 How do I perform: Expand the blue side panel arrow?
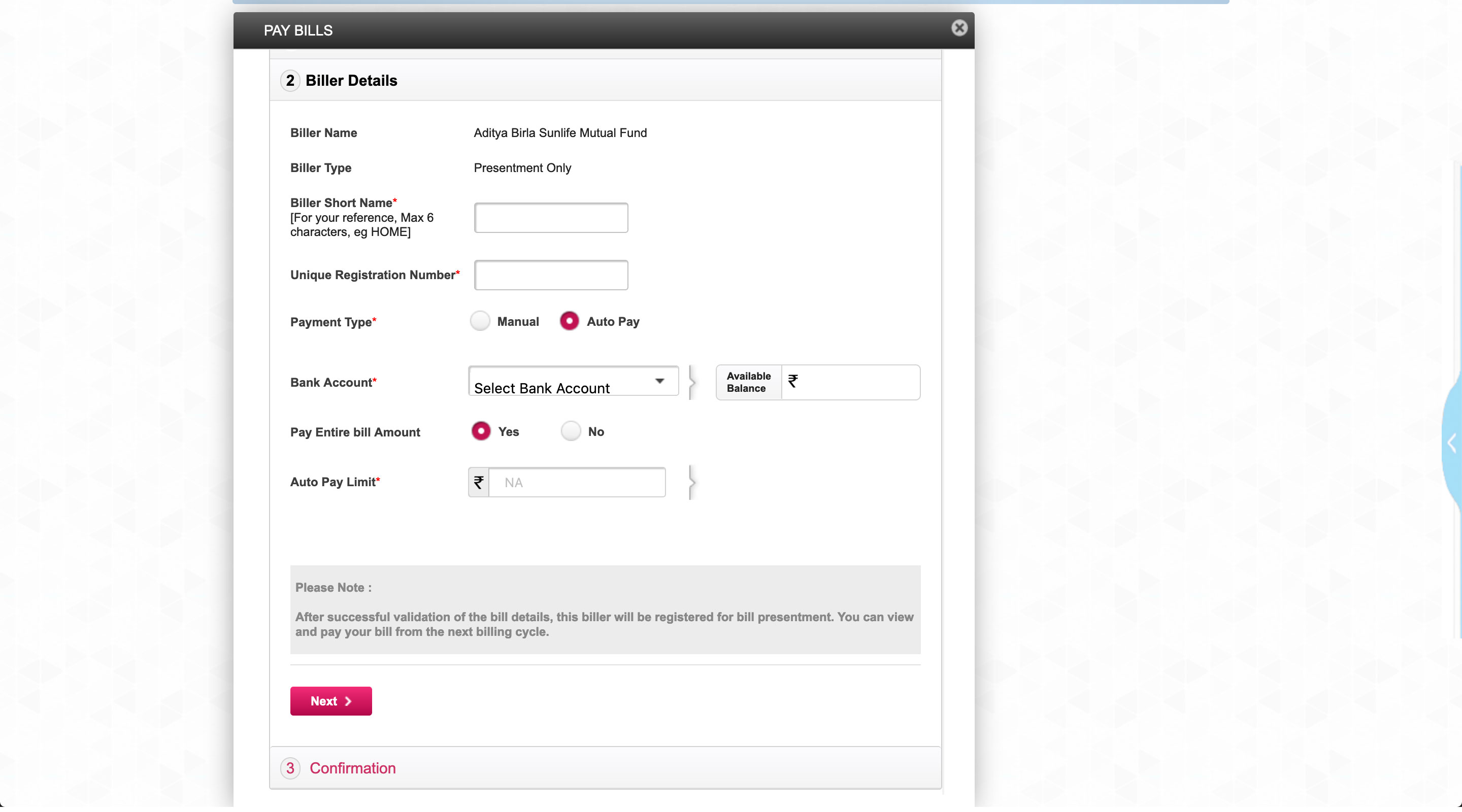1451,443
